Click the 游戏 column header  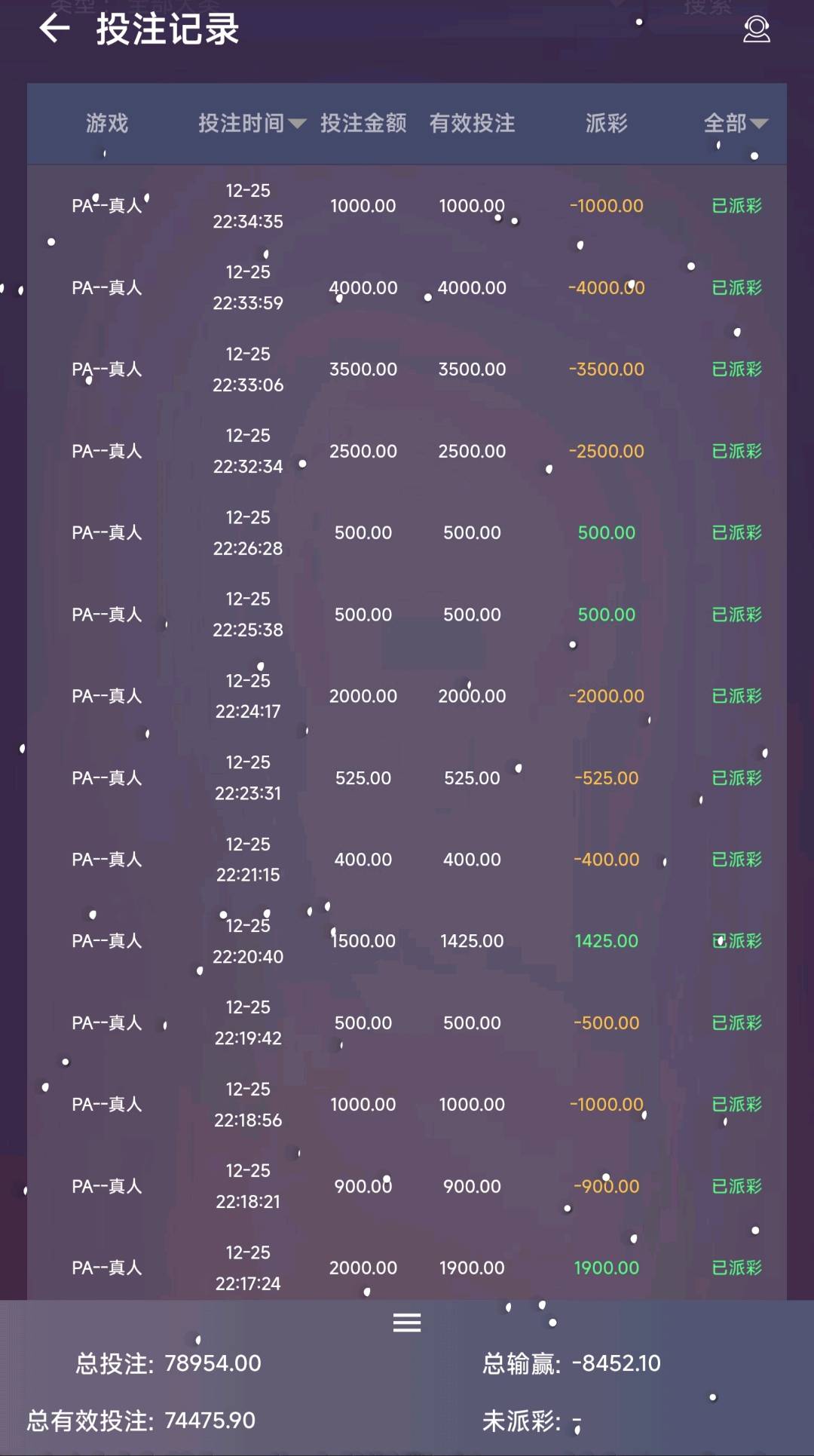coord(107,124)
